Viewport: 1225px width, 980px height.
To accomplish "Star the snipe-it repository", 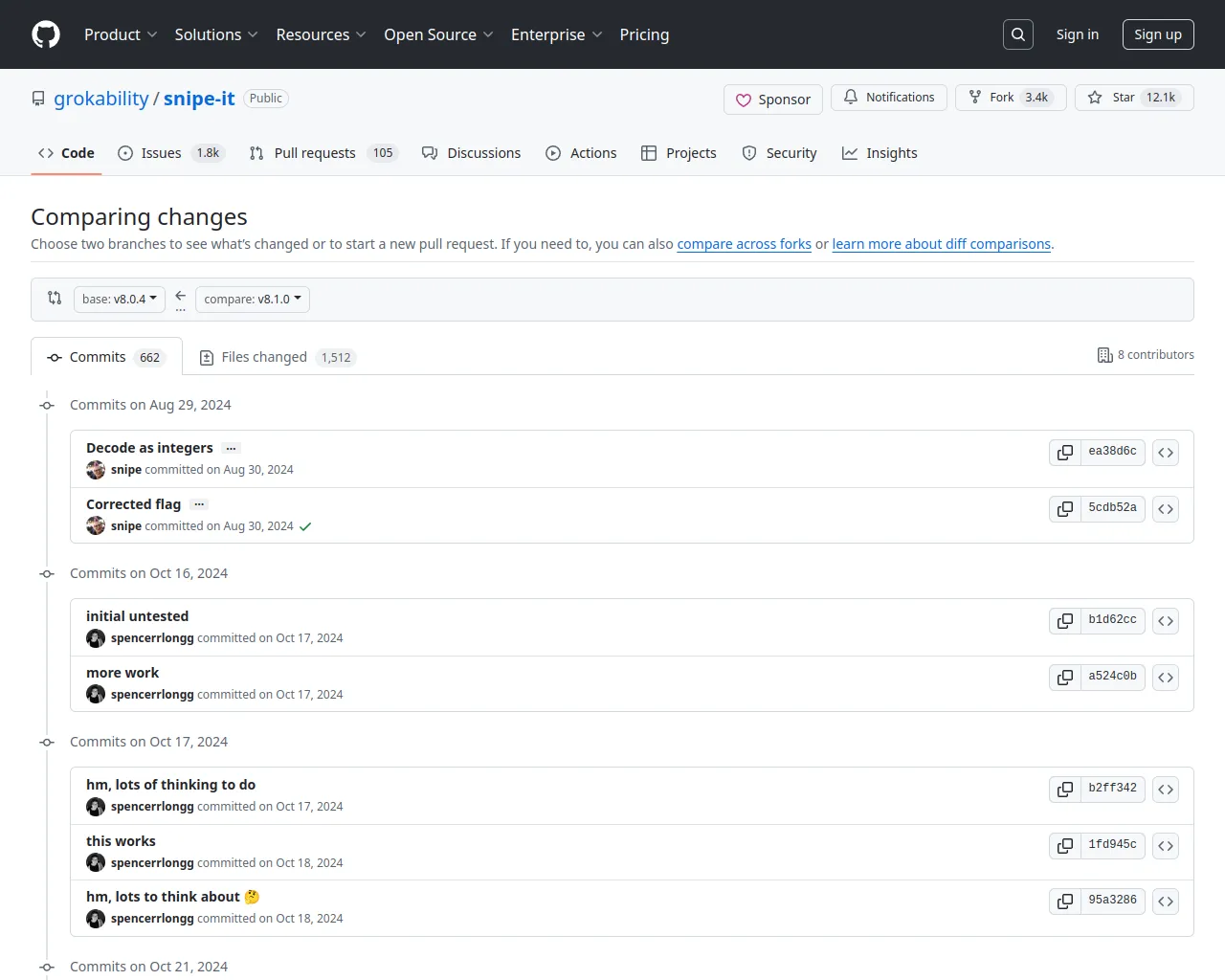I will point(1134,98).
